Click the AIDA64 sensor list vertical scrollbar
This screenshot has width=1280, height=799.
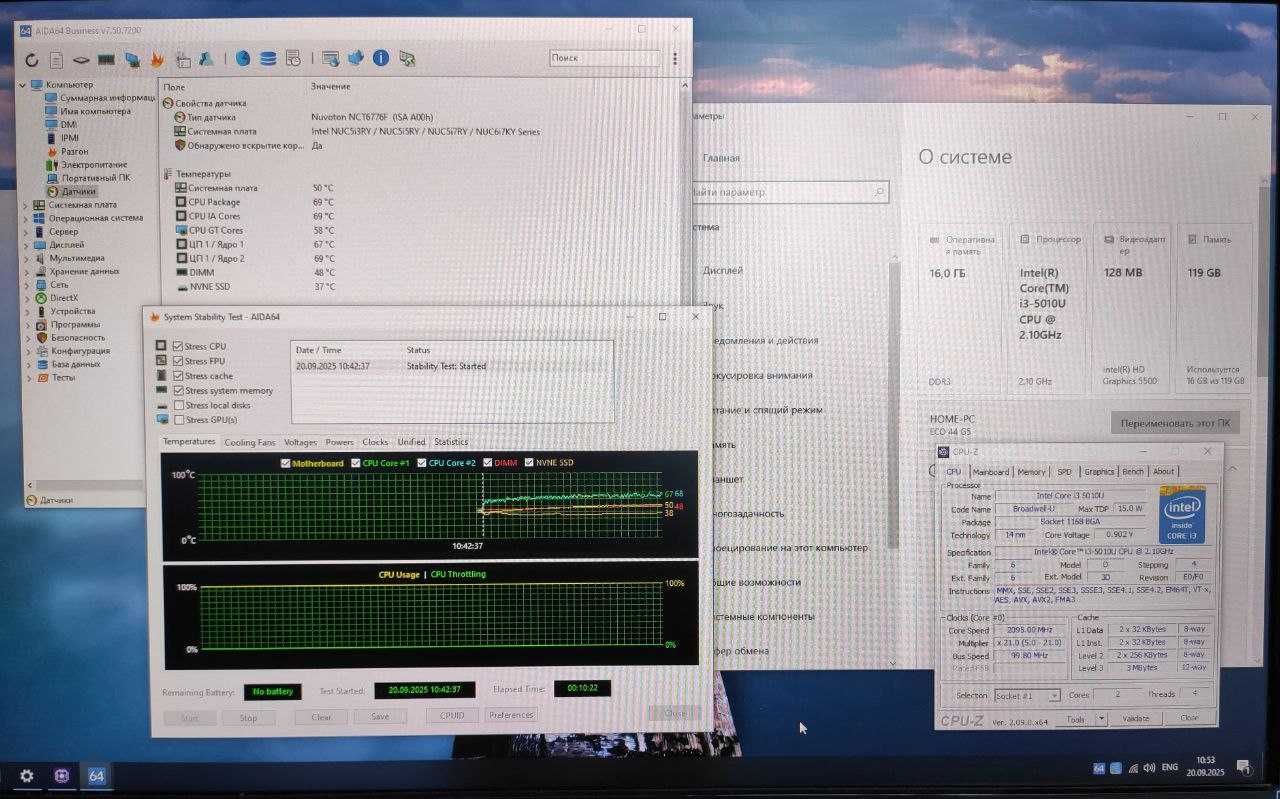685,195
